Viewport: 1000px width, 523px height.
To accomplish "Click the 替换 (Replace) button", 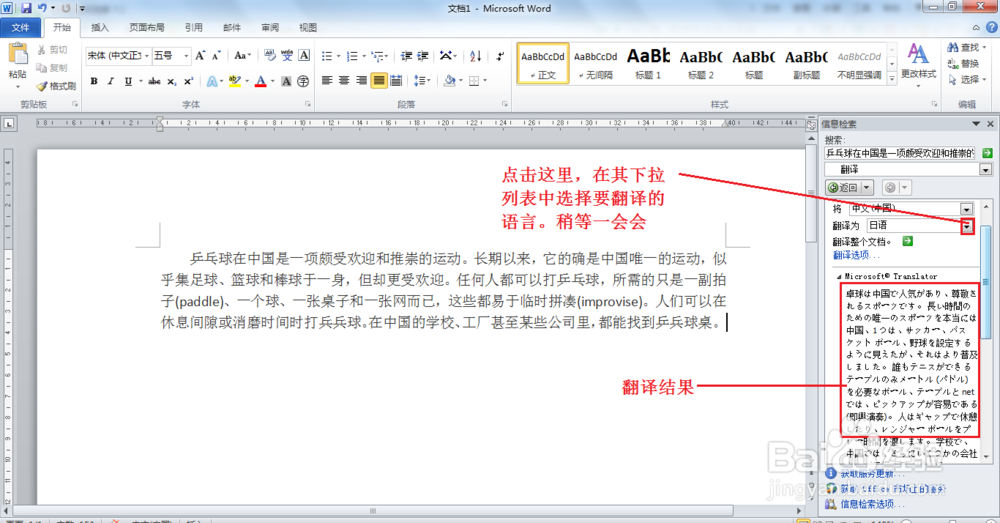I will [964, 64].
